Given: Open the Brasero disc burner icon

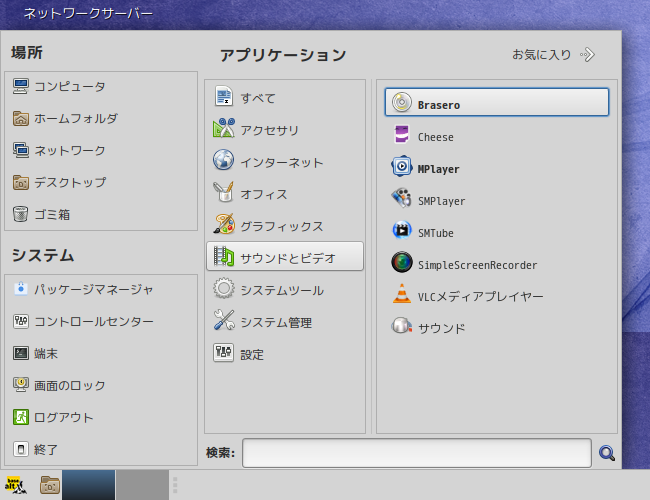Looking at the screenshot, I should point(402,102).
